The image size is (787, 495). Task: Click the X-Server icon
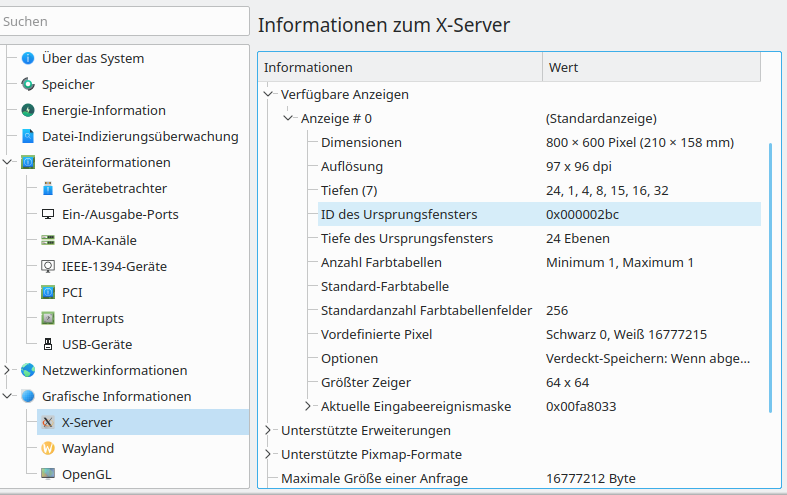click(x=48, y=422)
